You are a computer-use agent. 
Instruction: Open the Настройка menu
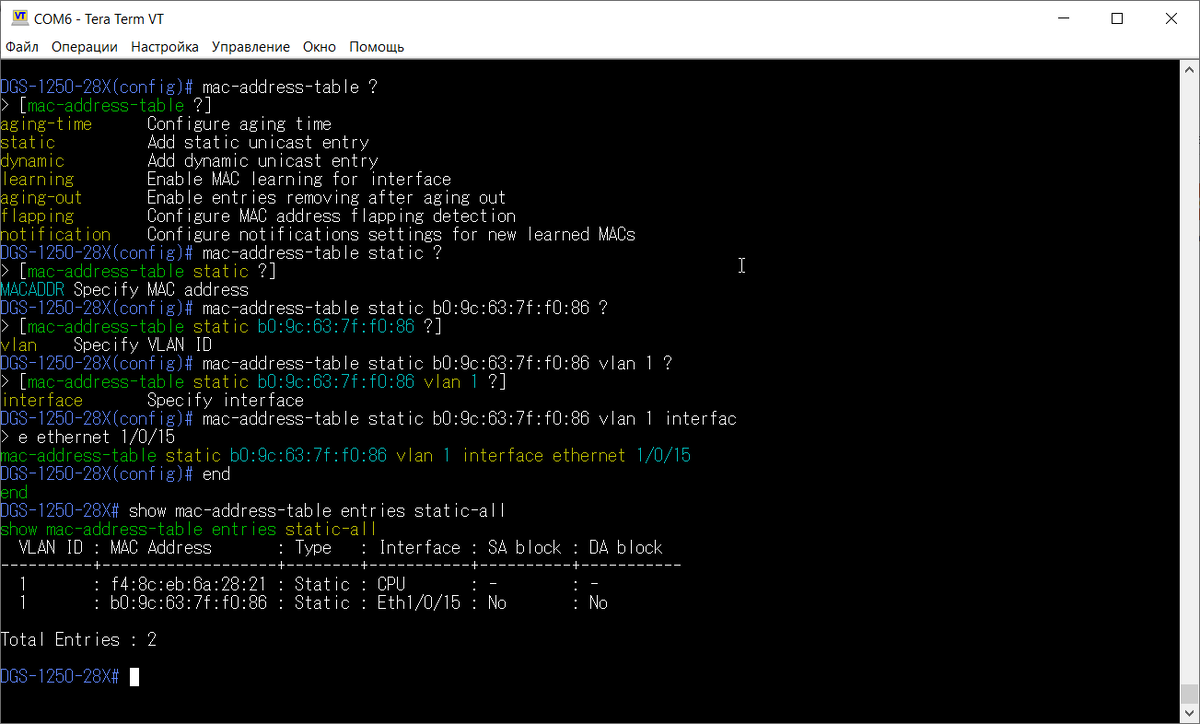point(165,46)
